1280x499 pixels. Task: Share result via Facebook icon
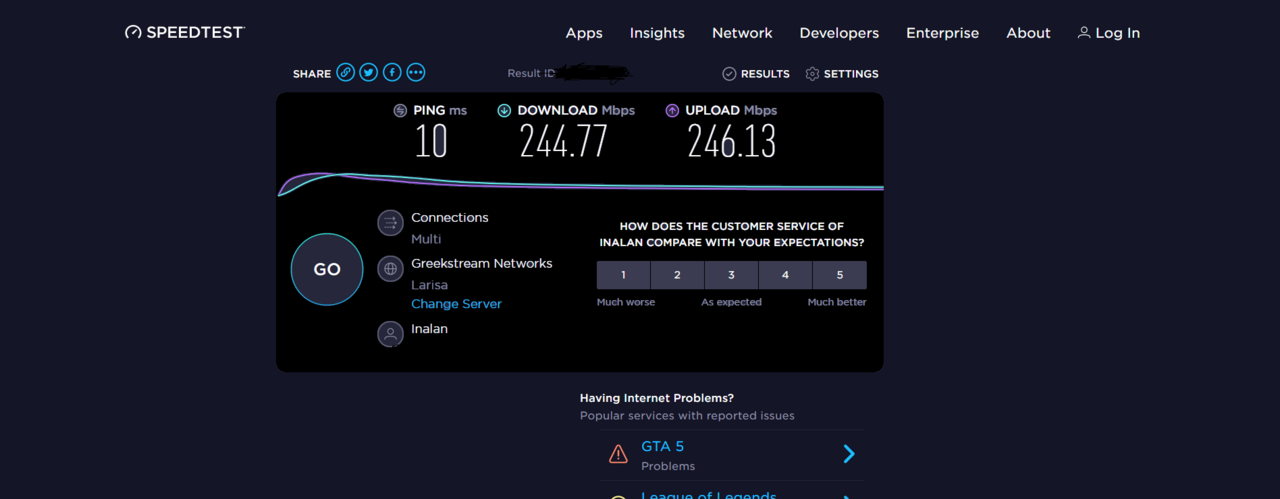392,72
